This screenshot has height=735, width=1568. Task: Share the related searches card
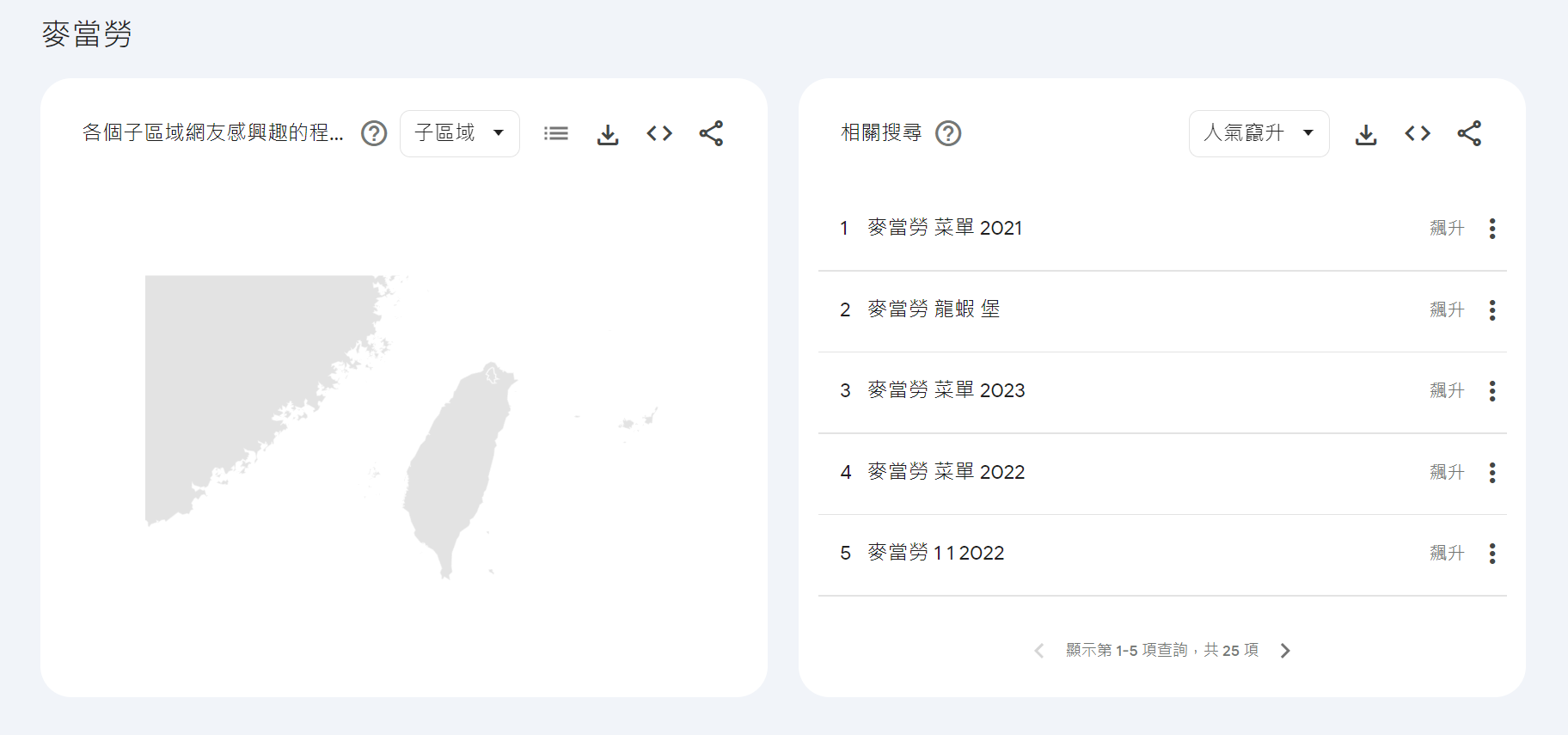click(x=1469, y=133)
